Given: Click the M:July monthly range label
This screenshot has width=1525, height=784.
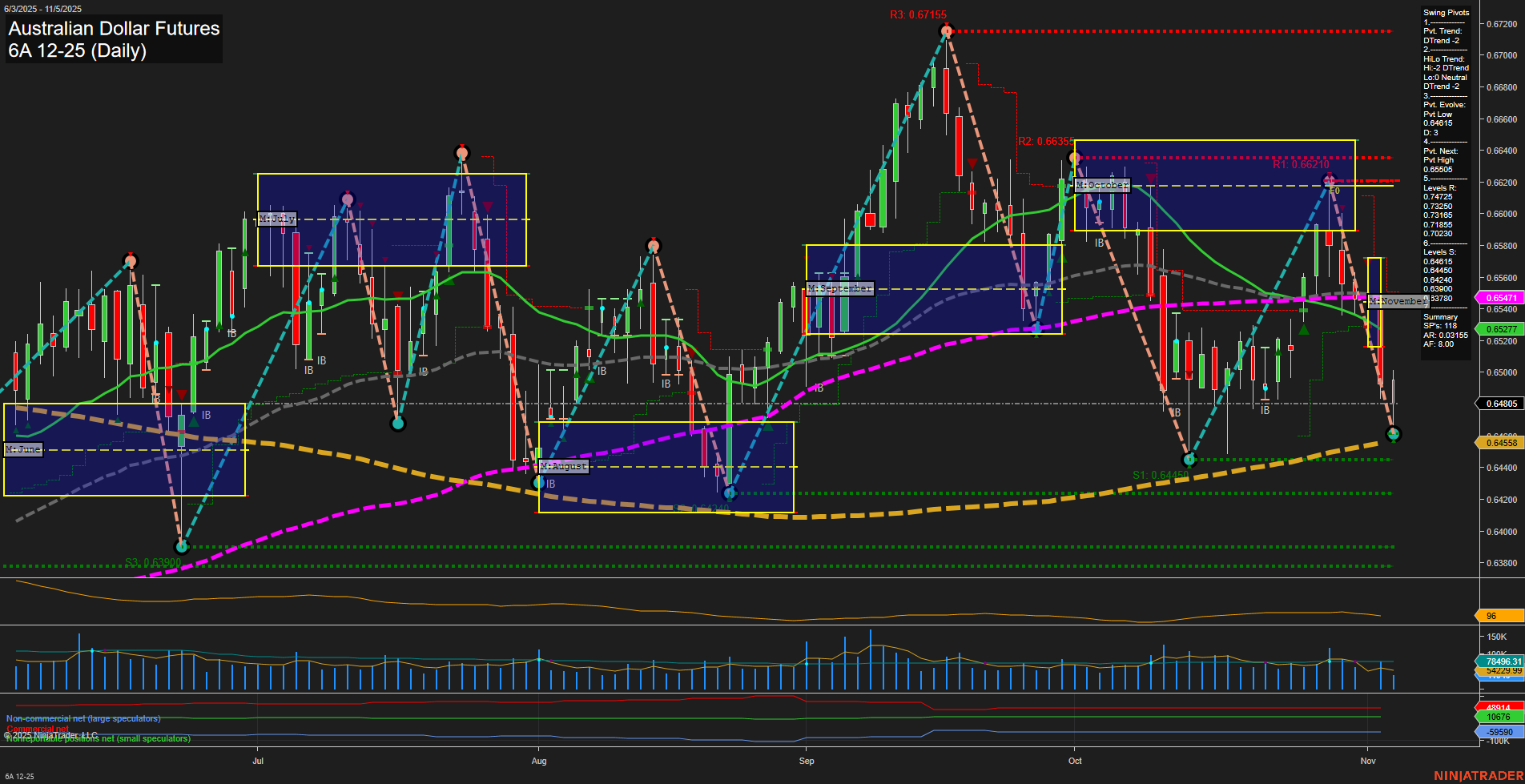Looking at the screenshot, I should [x=277, y=219].
